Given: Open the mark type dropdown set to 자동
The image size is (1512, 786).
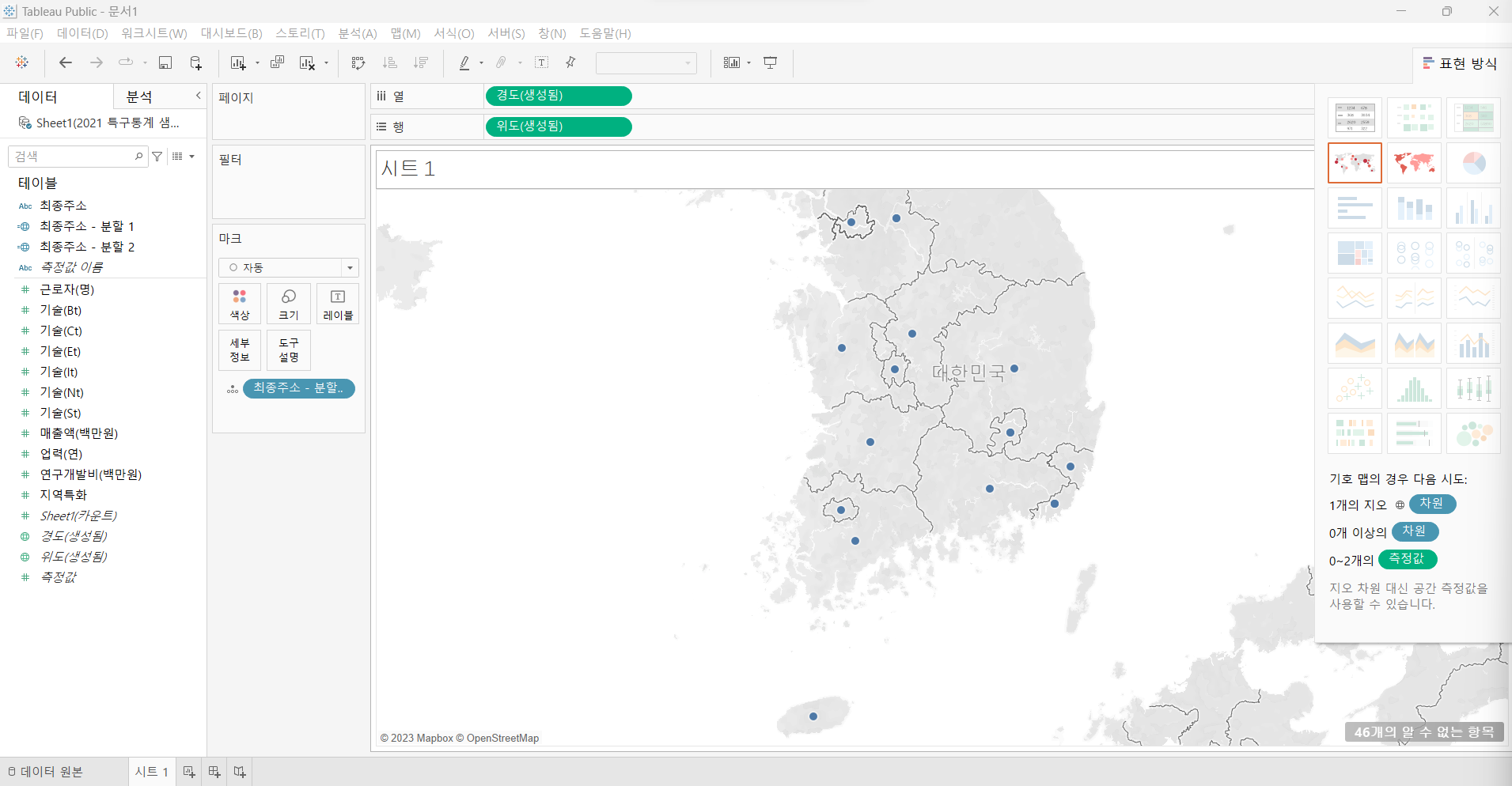Looking at the screenshot, I should pyautogui.click(x=289, y=267).
